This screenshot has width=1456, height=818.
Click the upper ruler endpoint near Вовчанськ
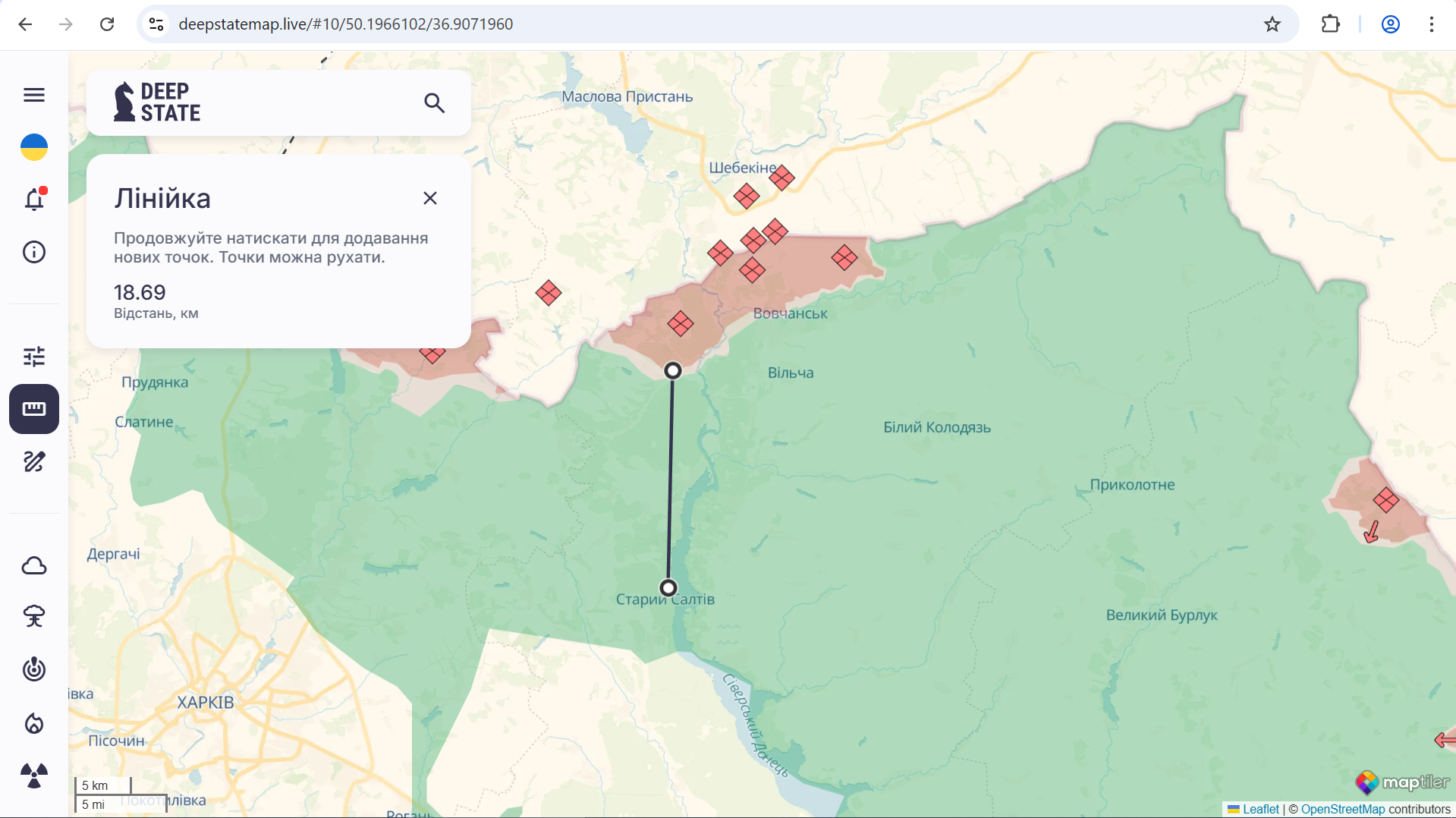point(673,370)
